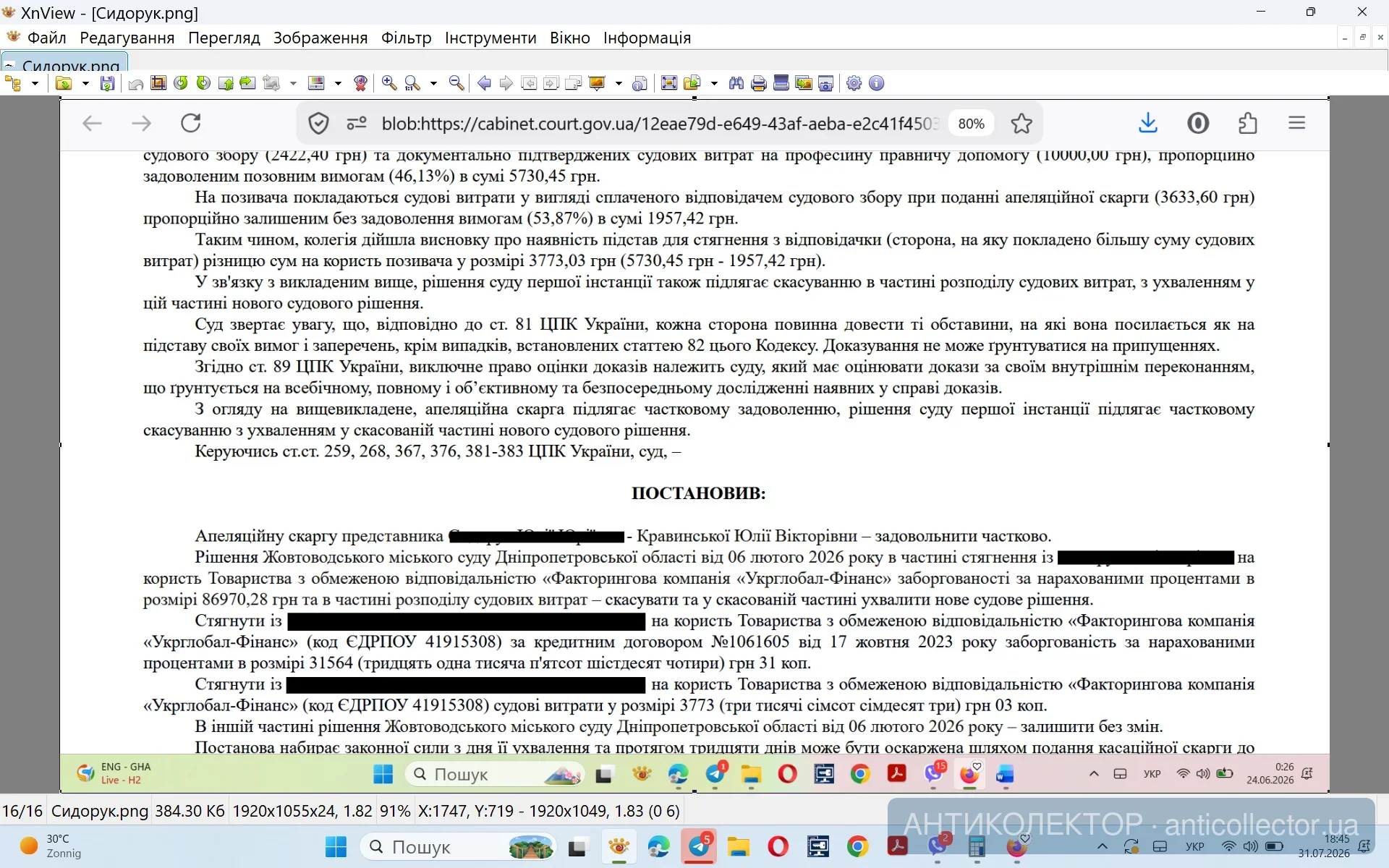Click the color adjustment icon
The height and width of the screenshot is (868, 1389).
point(316,83)
